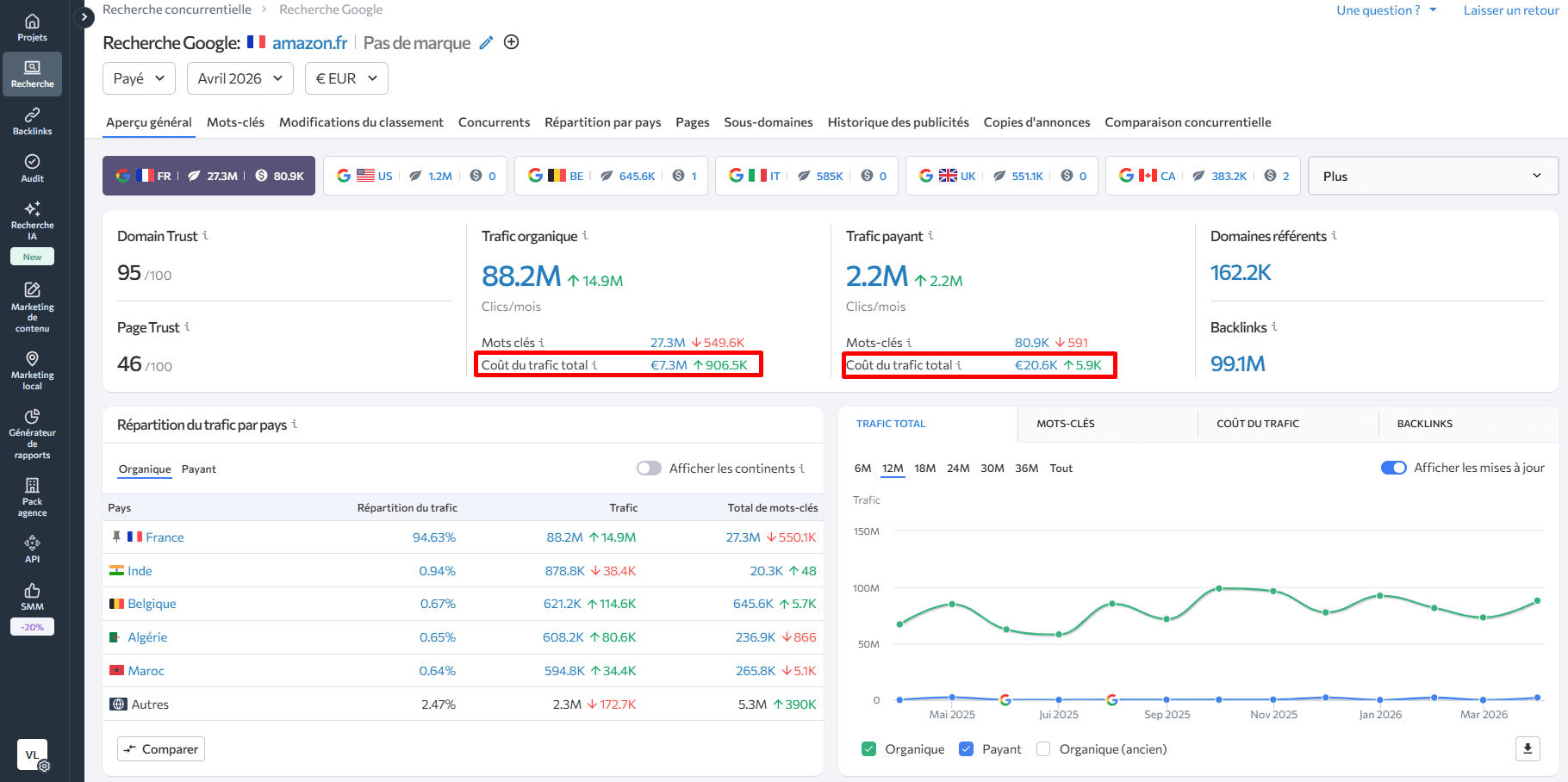Open the € EUR currency dropdown
This screenshot has width=1568, height=782.
click(x=346, y=78)
